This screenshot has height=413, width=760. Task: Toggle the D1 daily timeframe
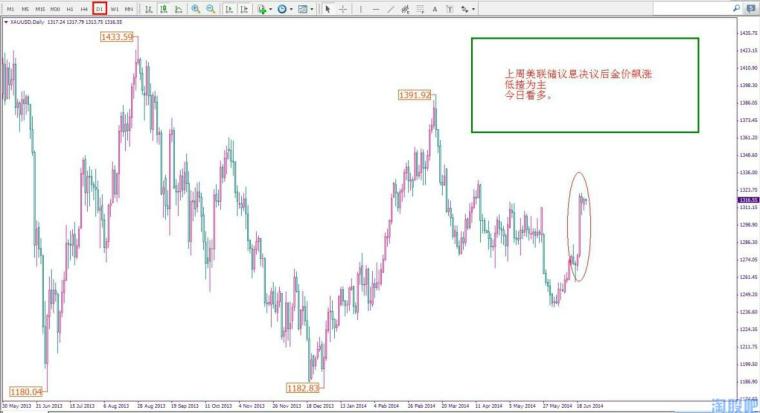(x=99, y=9)
